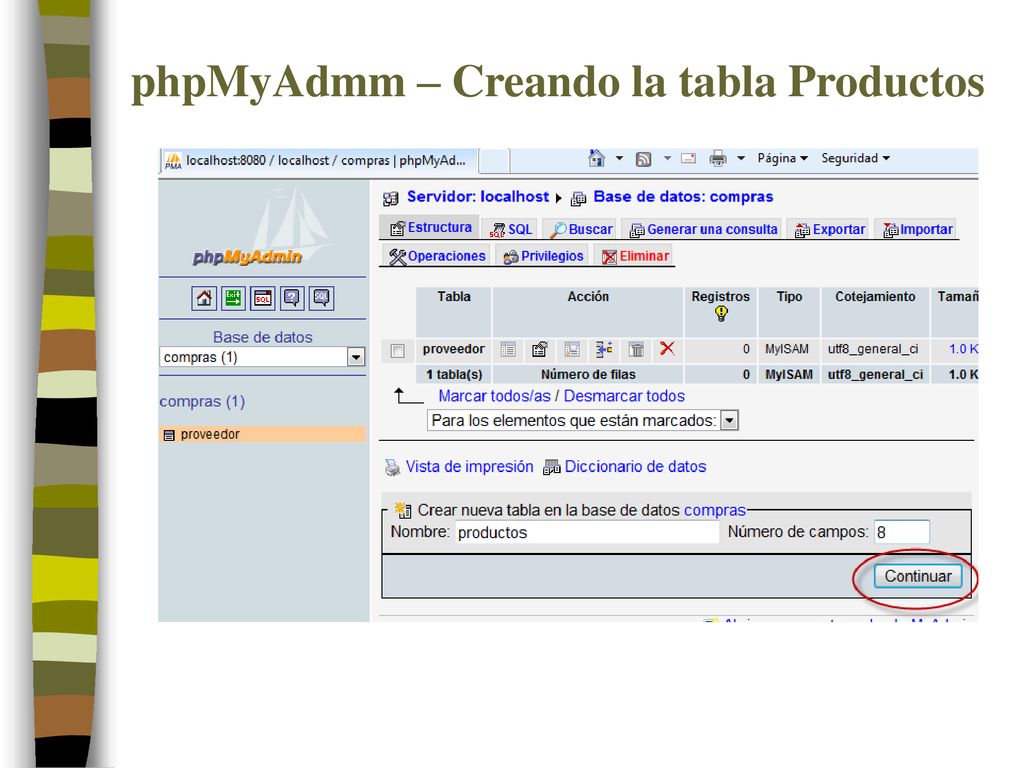
Task: Click the printer icon next to Vista de impresión
Action: coord(392,467)
